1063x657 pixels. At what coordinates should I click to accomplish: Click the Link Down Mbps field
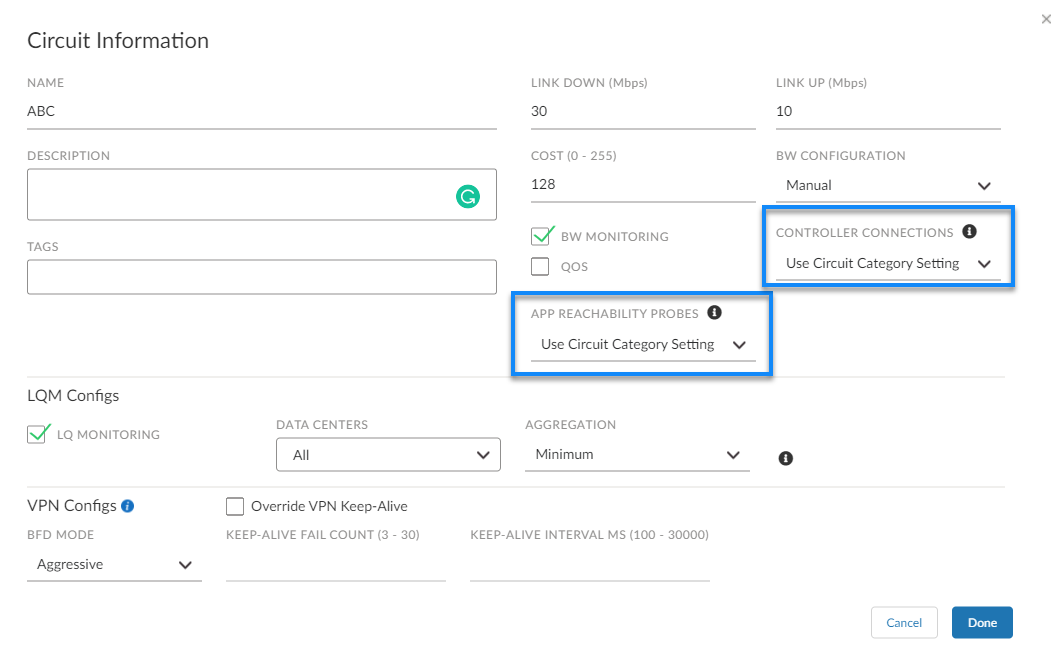click(x=642, y=112)
